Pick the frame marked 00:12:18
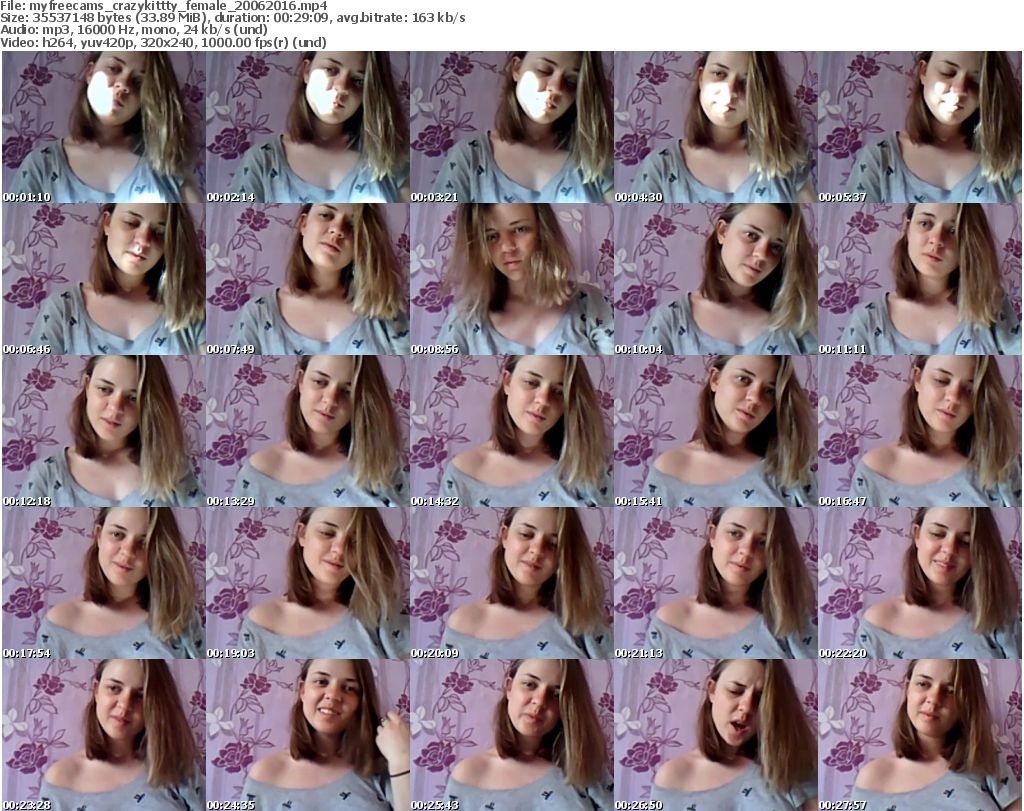The height and width of the screenshot is (811, 1024). [x=104, y=431]
